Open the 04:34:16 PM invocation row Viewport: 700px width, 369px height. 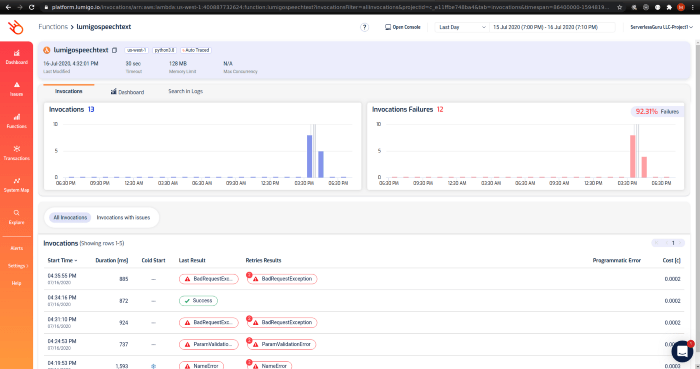click(364, 301)
